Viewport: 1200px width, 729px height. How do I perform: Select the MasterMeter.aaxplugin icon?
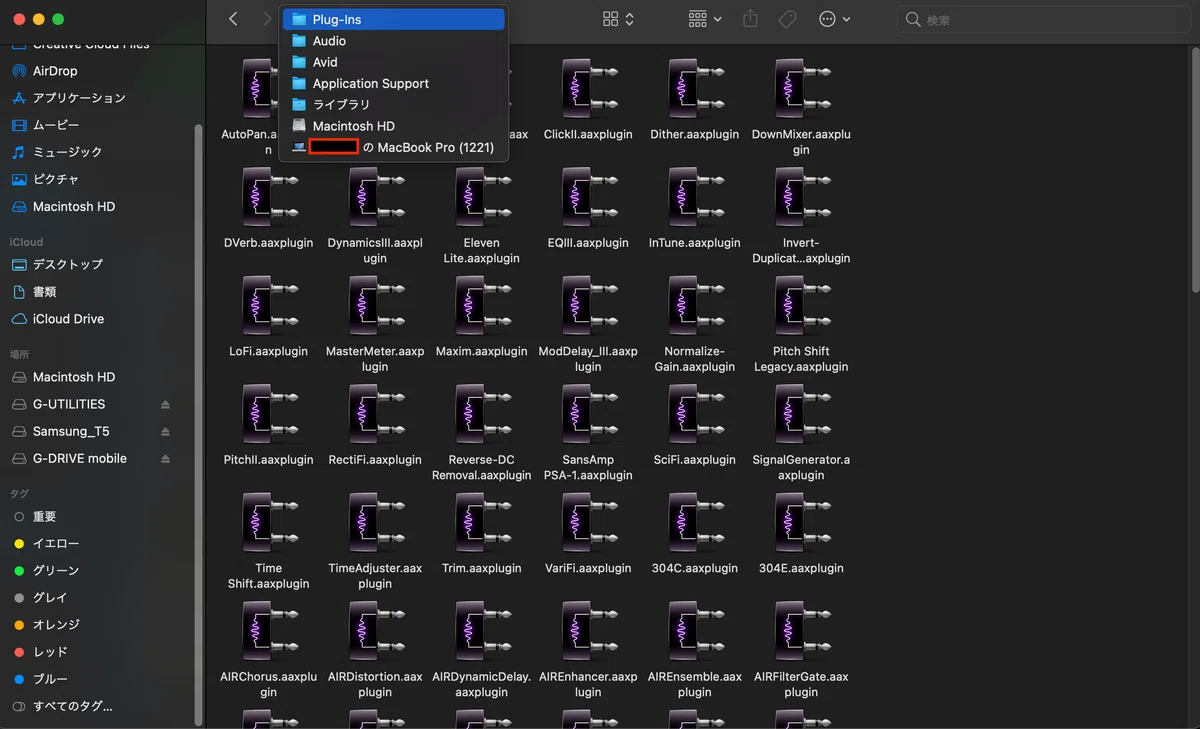[375, 306]
